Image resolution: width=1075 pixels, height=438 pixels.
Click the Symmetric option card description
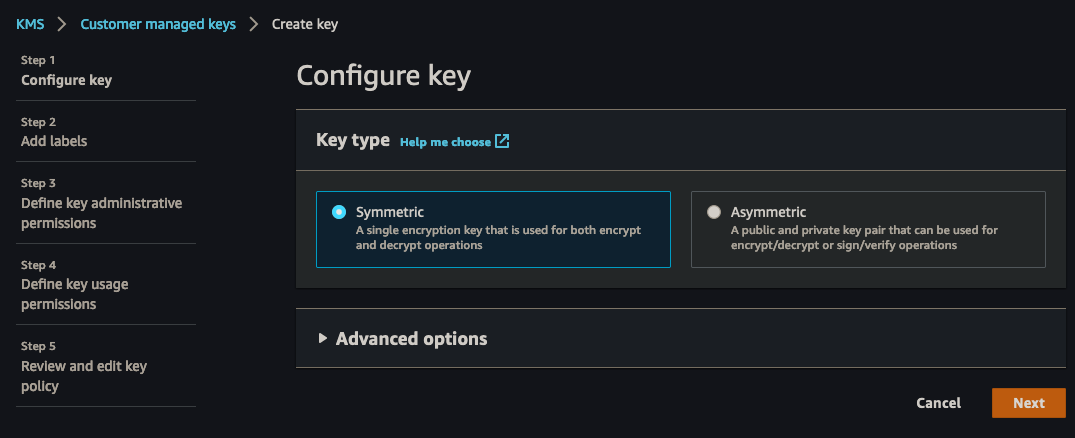click(498, 237)
